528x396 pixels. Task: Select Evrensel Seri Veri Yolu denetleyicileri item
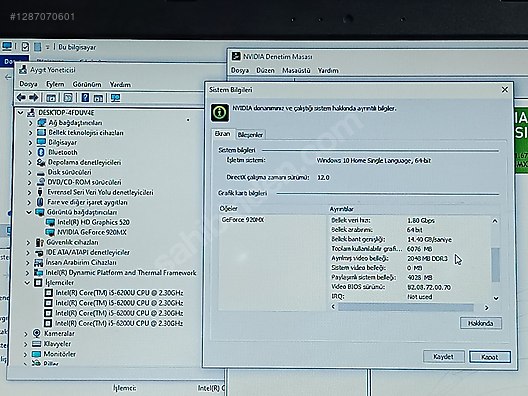pyautogui.click(x=100, y=192)
